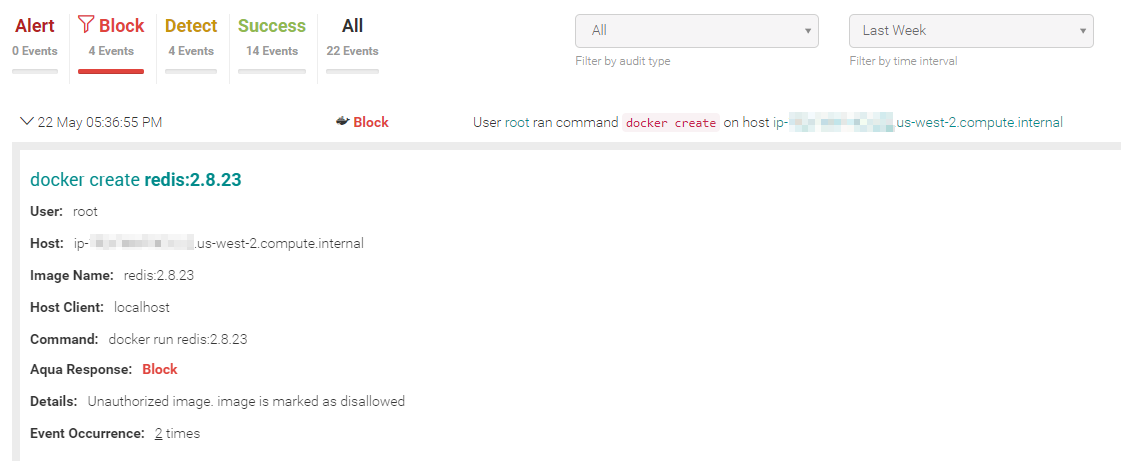Click the timestamp 22 May 05:36:55 PM

[99, 122]
